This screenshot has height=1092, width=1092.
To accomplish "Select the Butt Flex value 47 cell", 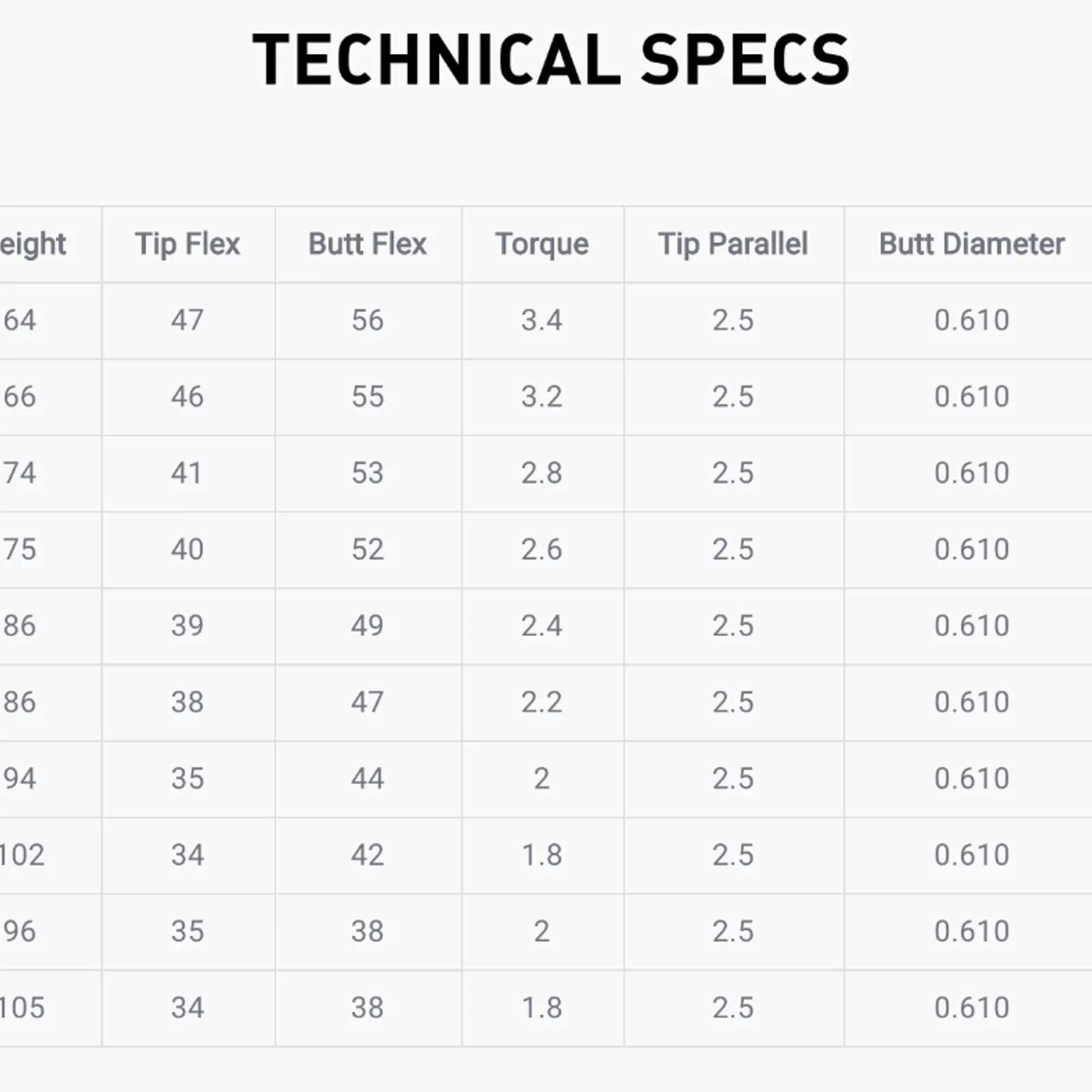I will pyautogui.click(x=369, y=703).
